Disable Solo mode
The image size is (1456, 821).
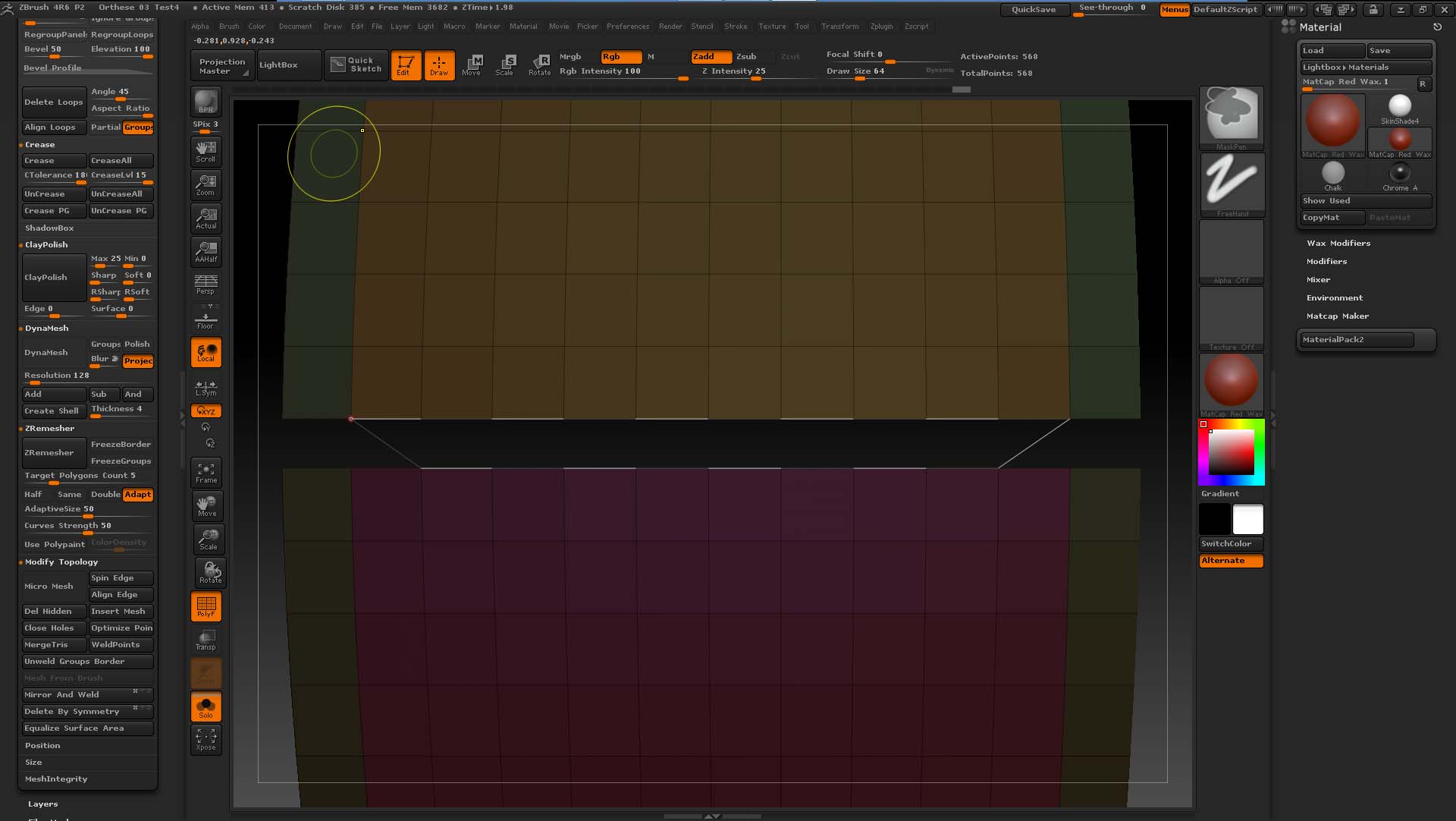[206, 707]
